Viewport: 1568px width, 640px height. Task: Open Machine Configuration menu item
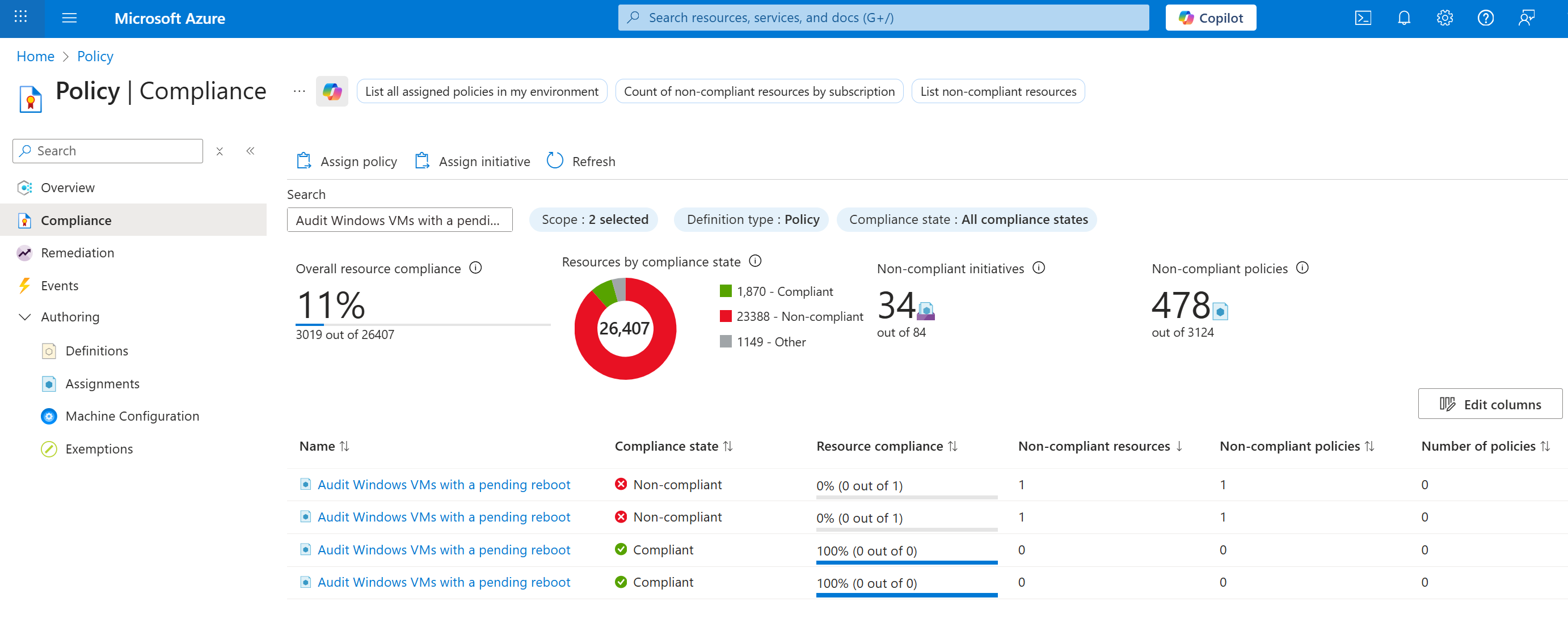(x=132, y=416)
